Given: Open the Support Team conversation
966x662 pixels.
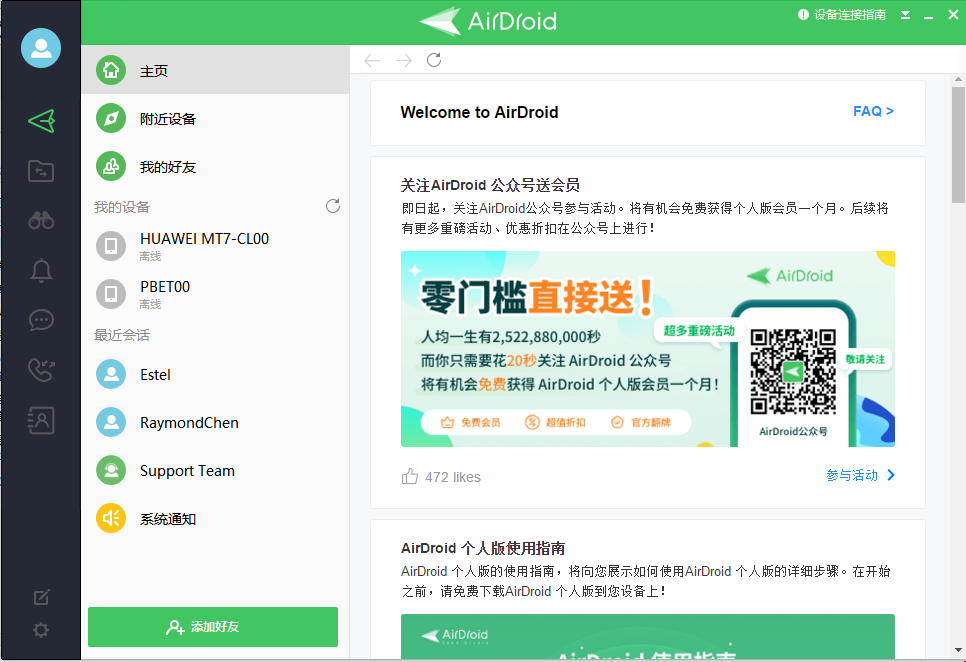Looking at the screenshot, I should click(215, 470).
